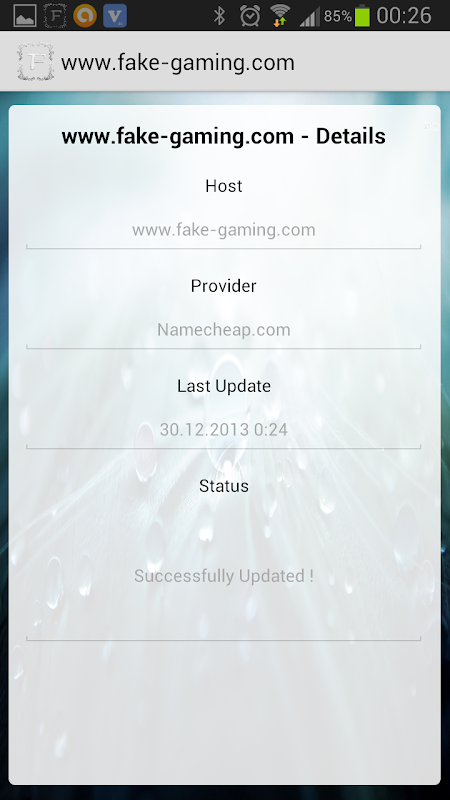Tap the 00:26 clock in status bar
450x800 pixels.
pyautogui.click(x=404, y=16)
